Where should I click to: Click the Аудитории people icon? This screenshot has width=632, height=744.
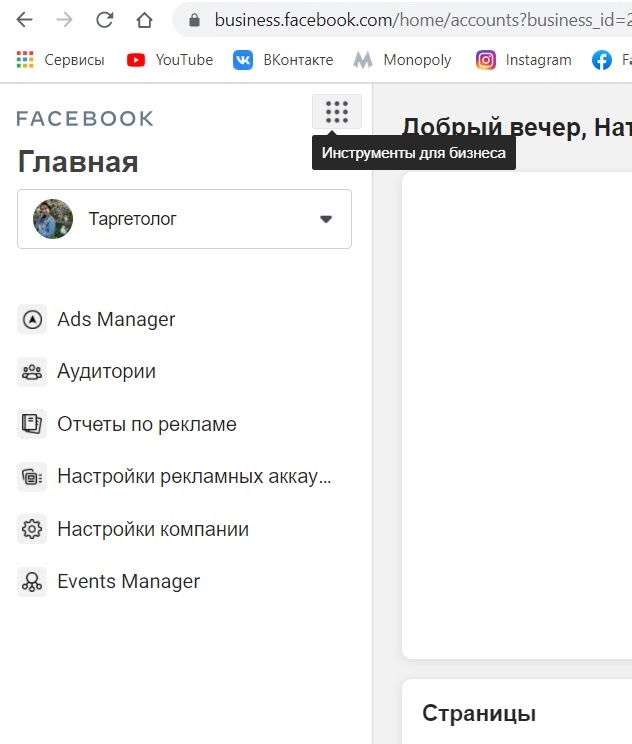point(32,372)
